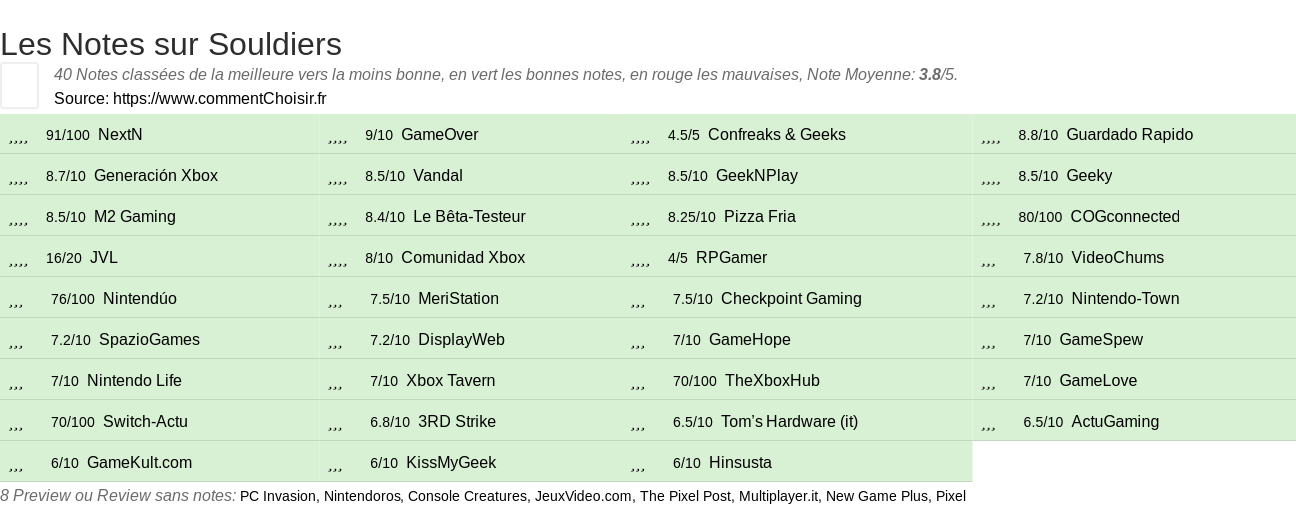This screenshot has width=1296, height=507.
Task: Click the stars icon next to Nintendo-Town
Action: (988, 301)
